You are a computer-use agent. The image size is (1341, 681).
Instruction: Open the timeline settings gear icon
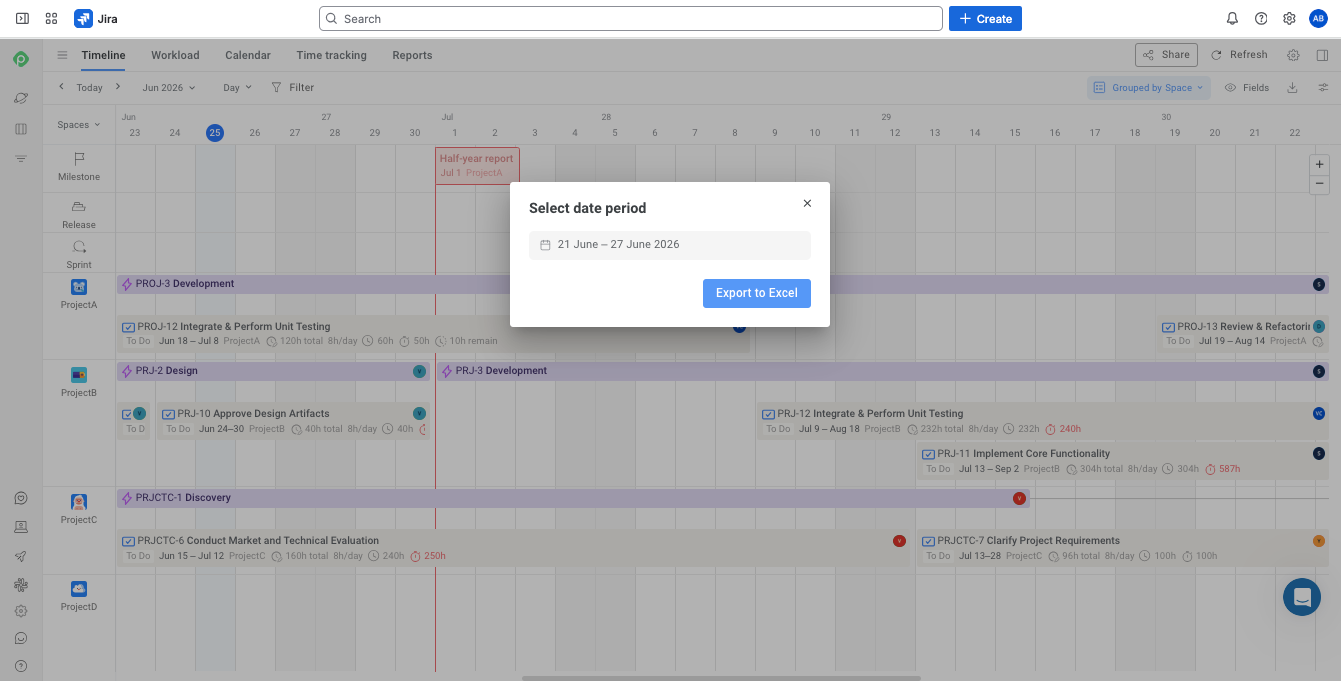1293,55
